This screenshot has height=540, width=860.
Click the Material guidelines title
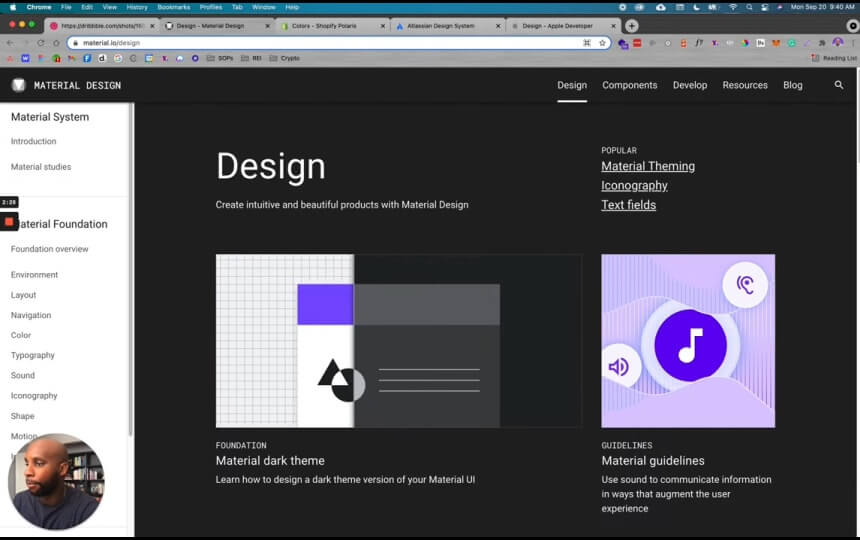pyautogui.click(x=653, y=461)
